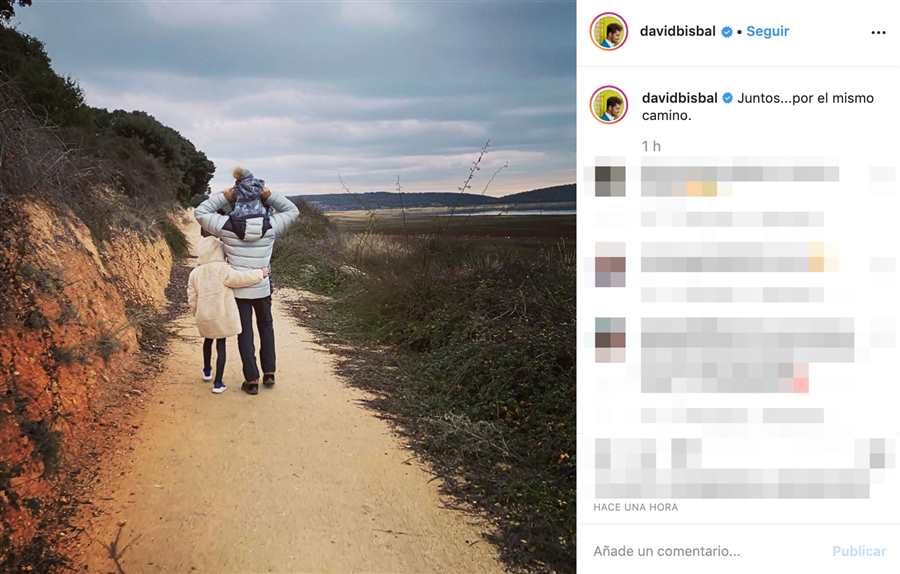
Task: Click the first blurred commenter avatar
Action: tap(610, 181)
